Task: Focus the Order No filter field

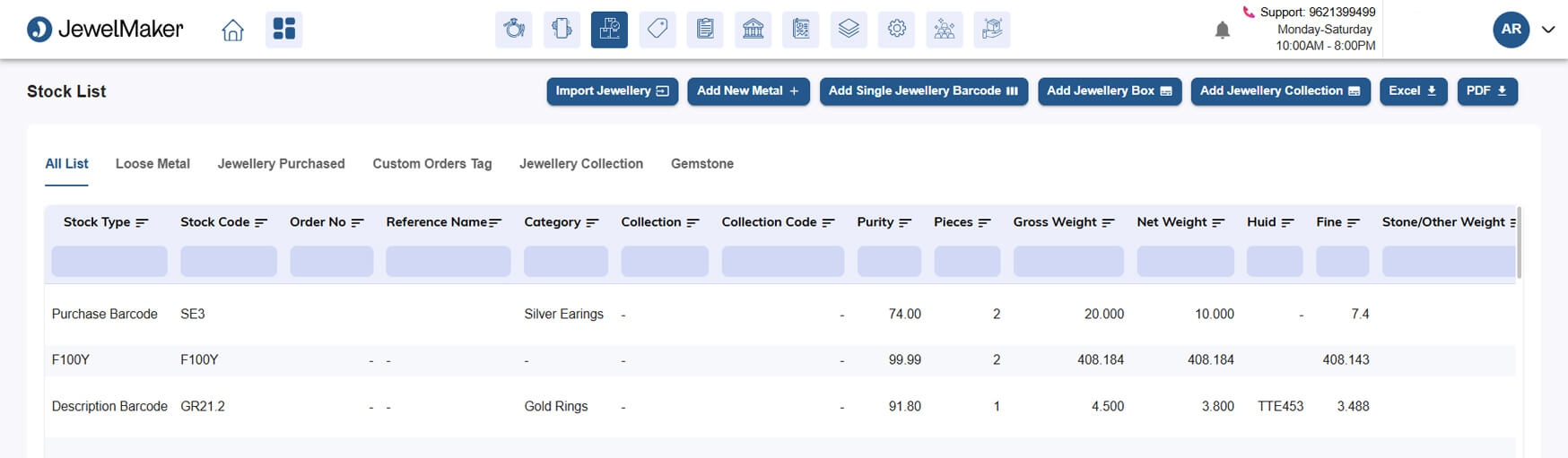Action: (331, 262)
